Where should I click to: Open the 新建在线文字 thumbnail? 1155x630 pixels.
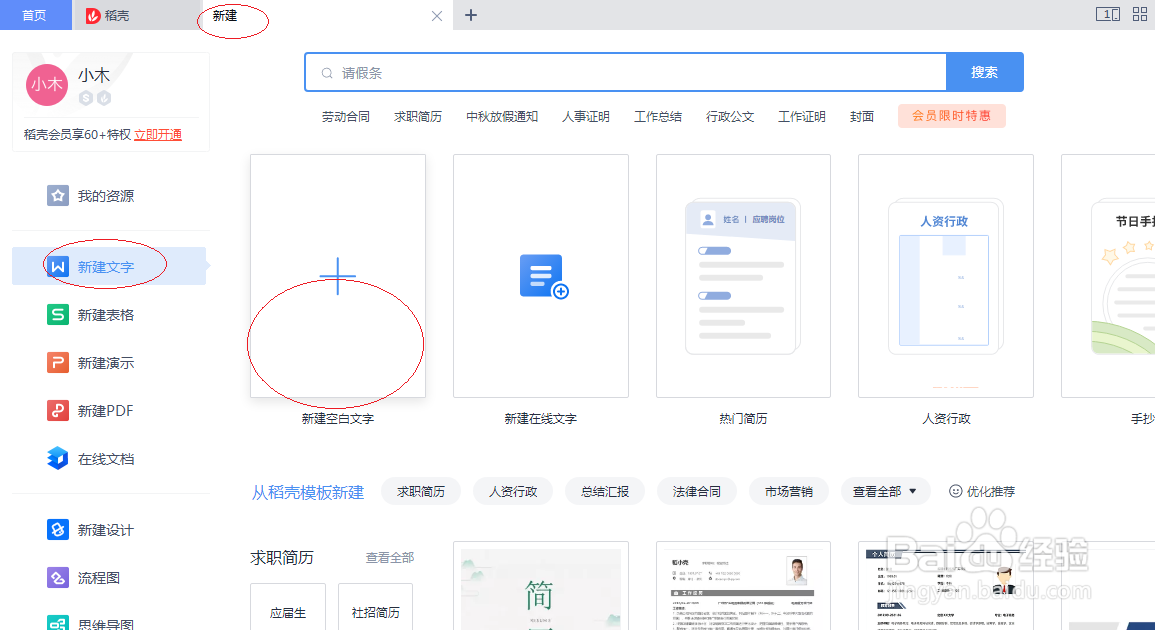pyautogui.click(x=541, y=276)
